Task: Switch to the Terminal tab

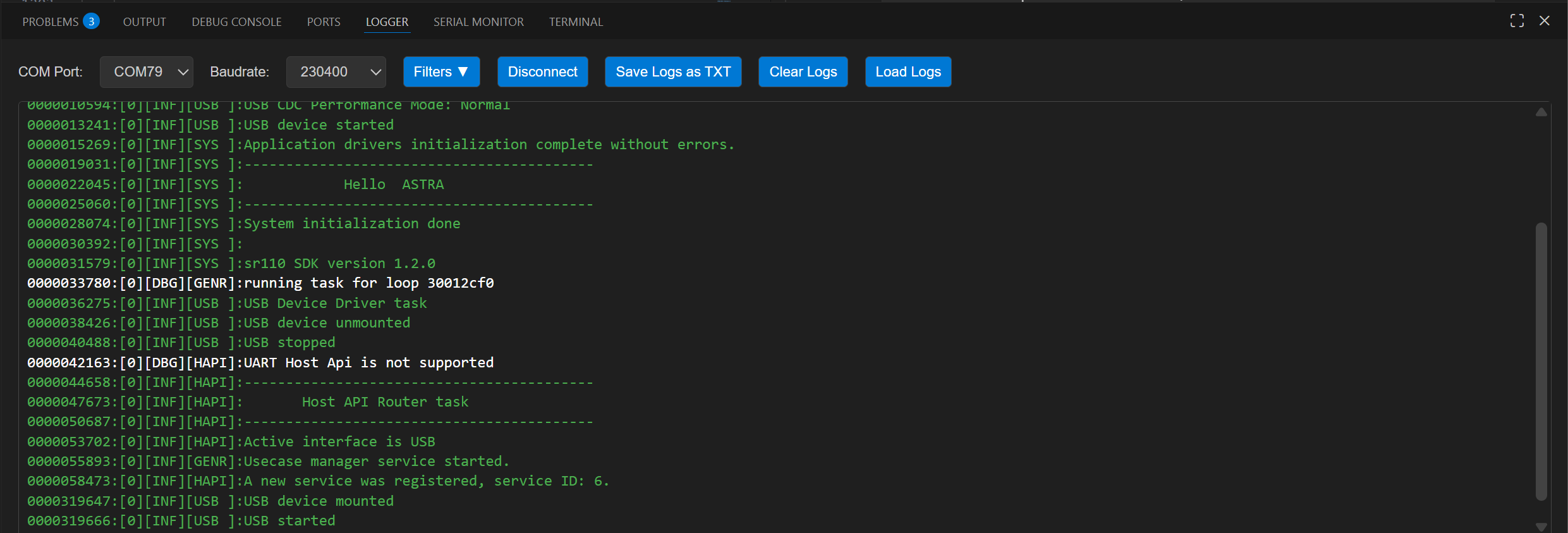Action: tap(576, 22)
